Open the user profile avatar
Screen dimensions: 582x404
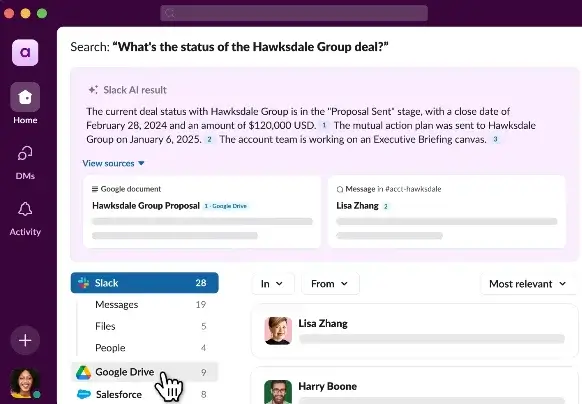[x=24, y=384]
